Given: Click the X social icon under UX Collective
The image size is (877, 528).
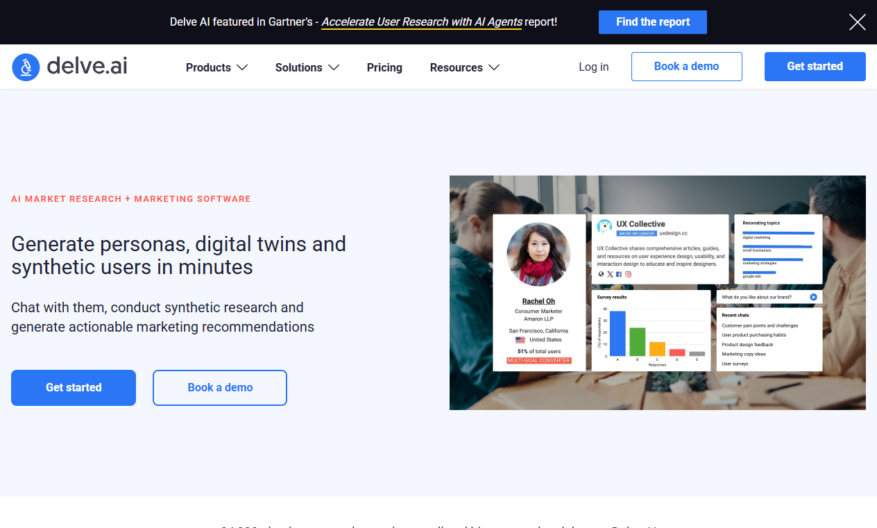Looking at the screenshot, I should 610,274.
